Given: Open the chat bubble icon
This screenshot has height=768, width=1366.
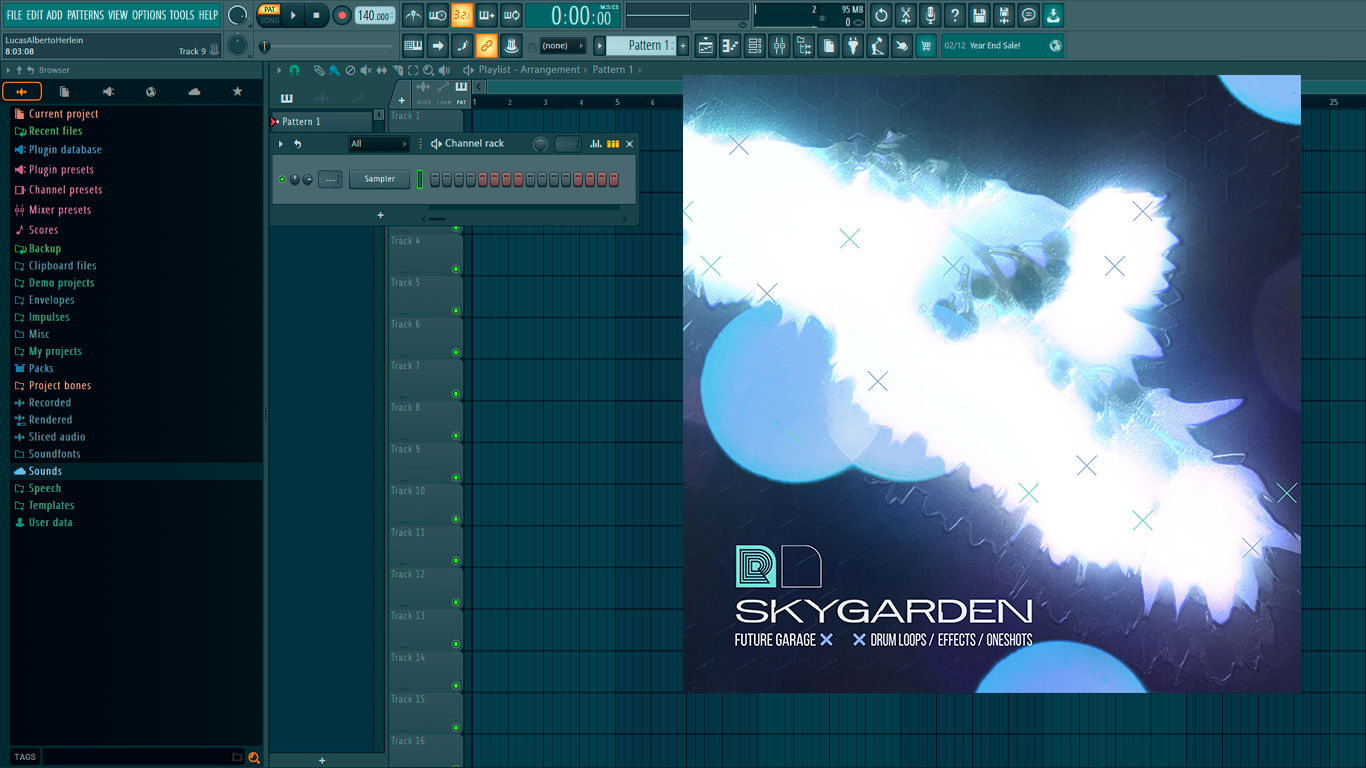Looking at the screenshot, I should pyautogui.click(x=1028, y=15).
